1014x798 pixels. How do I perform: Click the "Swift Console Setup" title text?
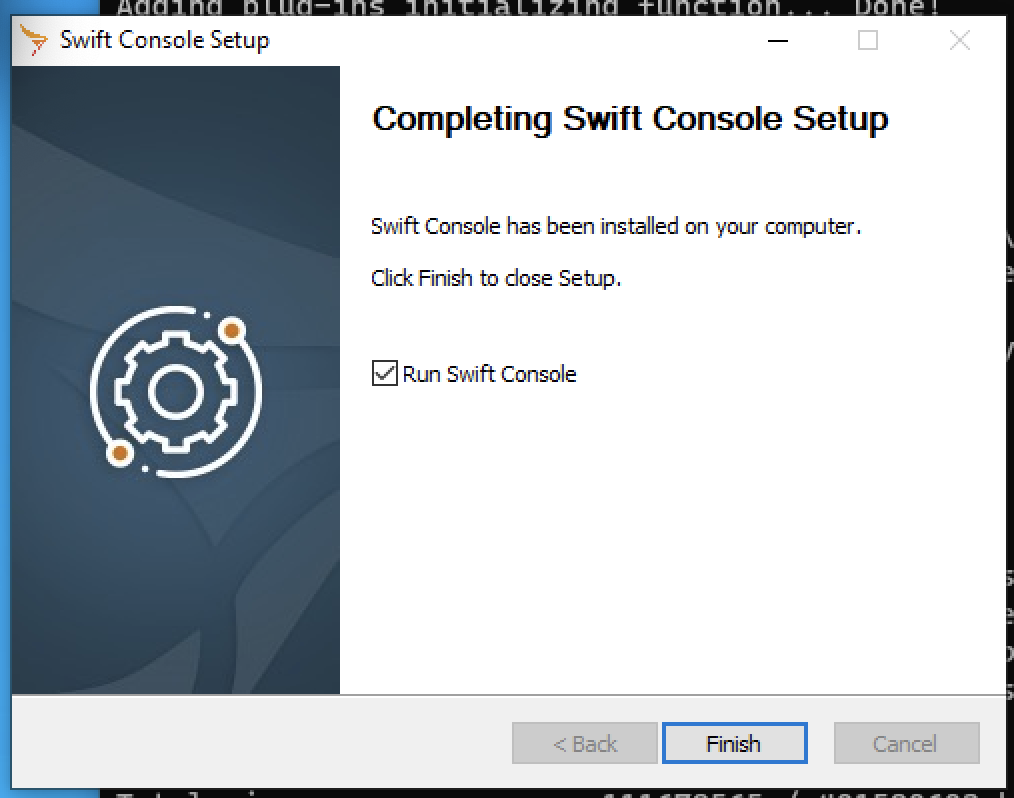[x=164, y=40]
